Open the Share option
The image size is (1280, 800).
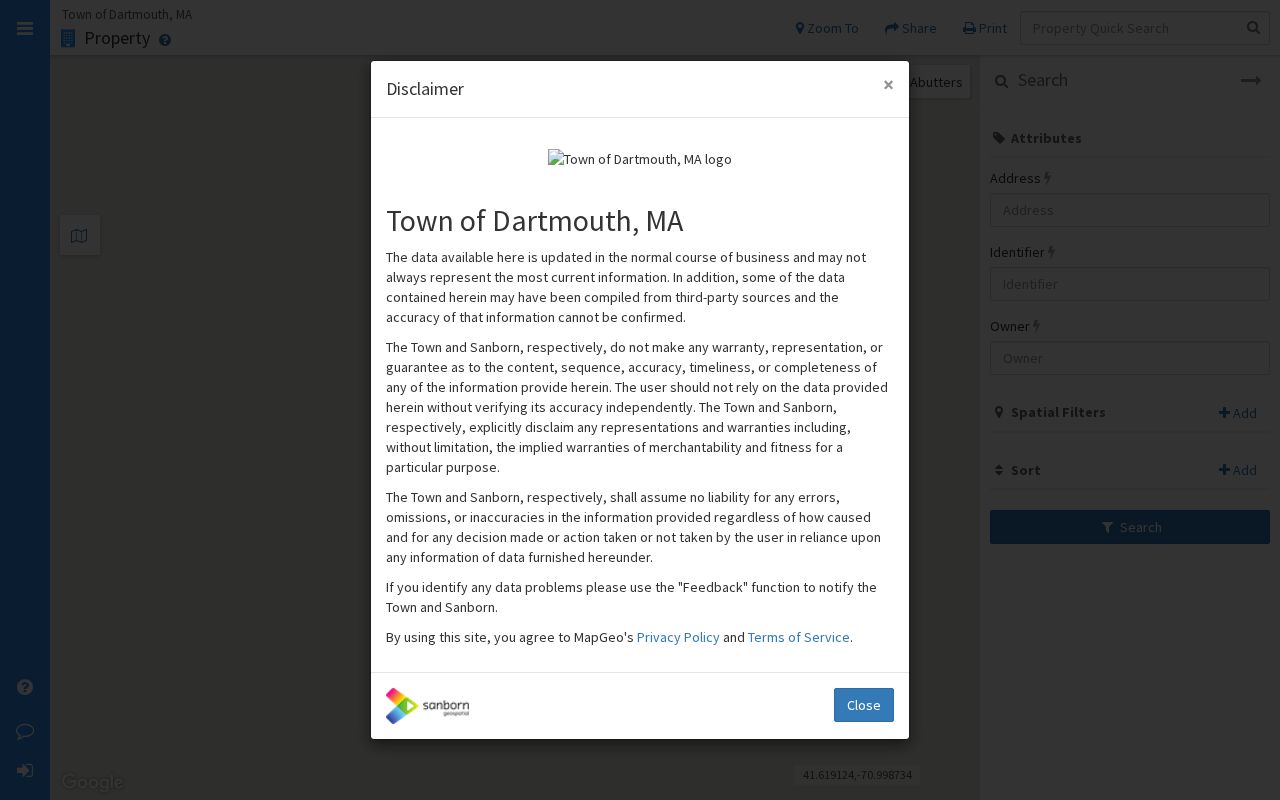(911, 28)
